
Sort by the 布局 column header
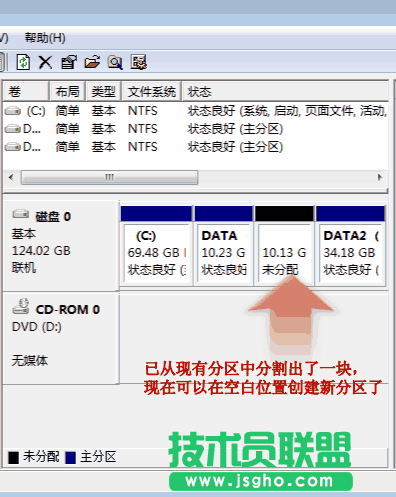pos(68,91)
